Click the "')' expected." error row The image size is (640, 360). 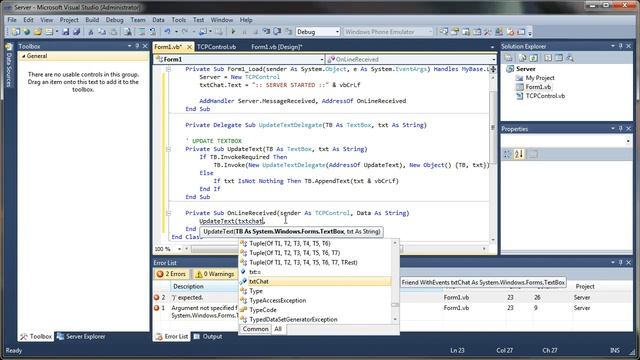point(392,298)
